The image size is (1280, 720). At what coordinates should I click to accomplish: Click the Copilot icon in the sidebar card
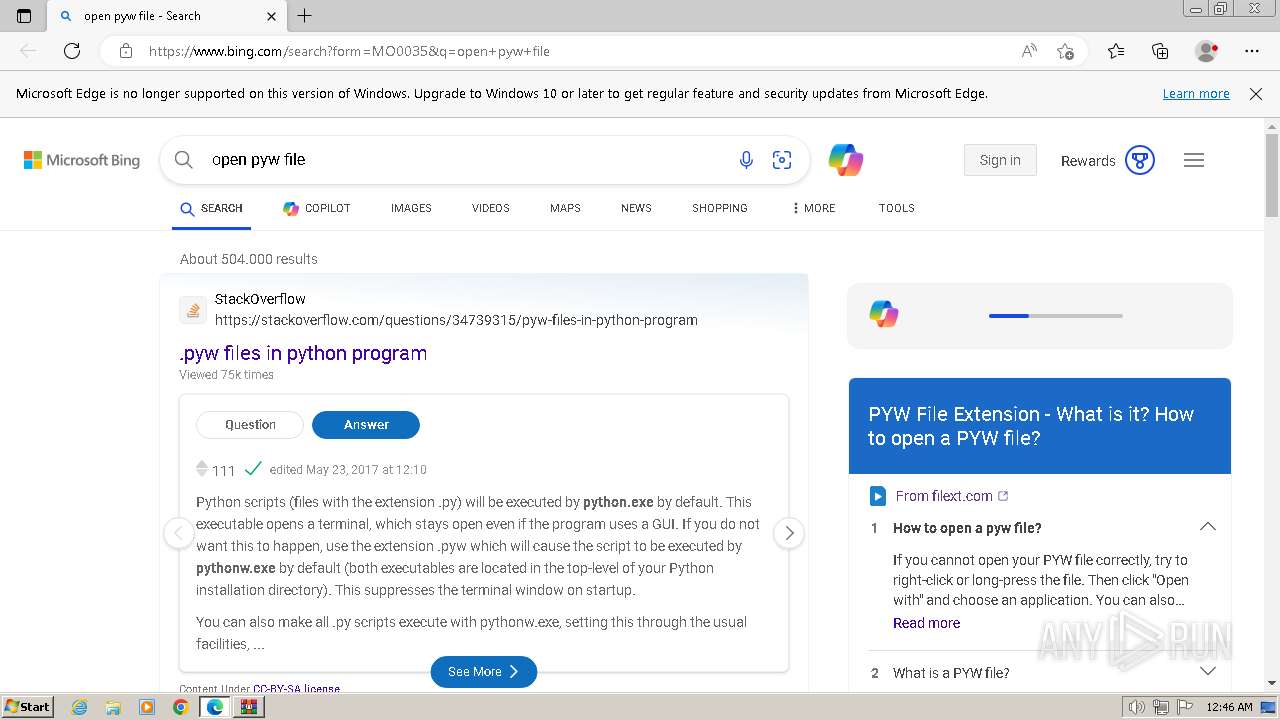point(884,314)
